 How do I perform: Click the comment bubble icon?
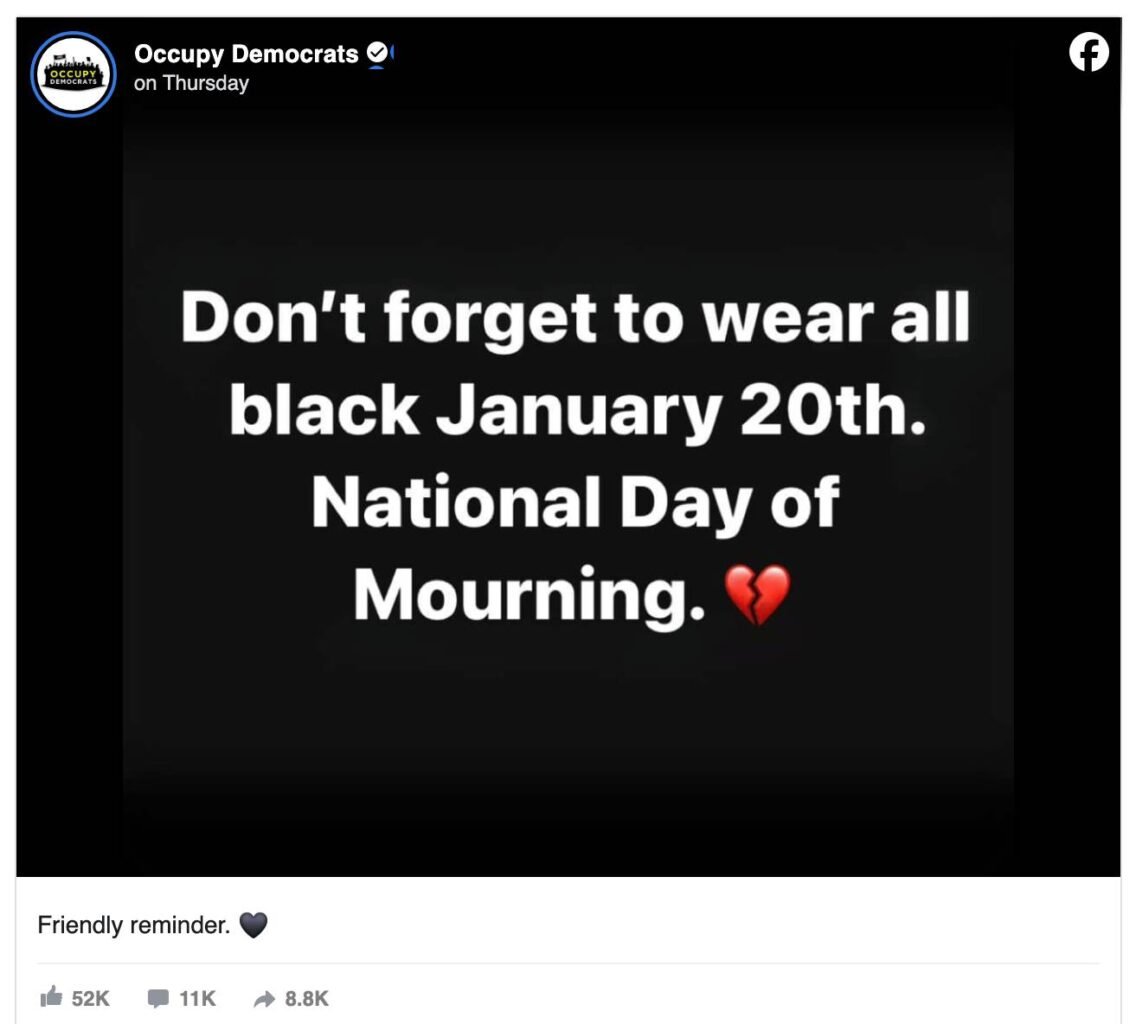(158, 997)
